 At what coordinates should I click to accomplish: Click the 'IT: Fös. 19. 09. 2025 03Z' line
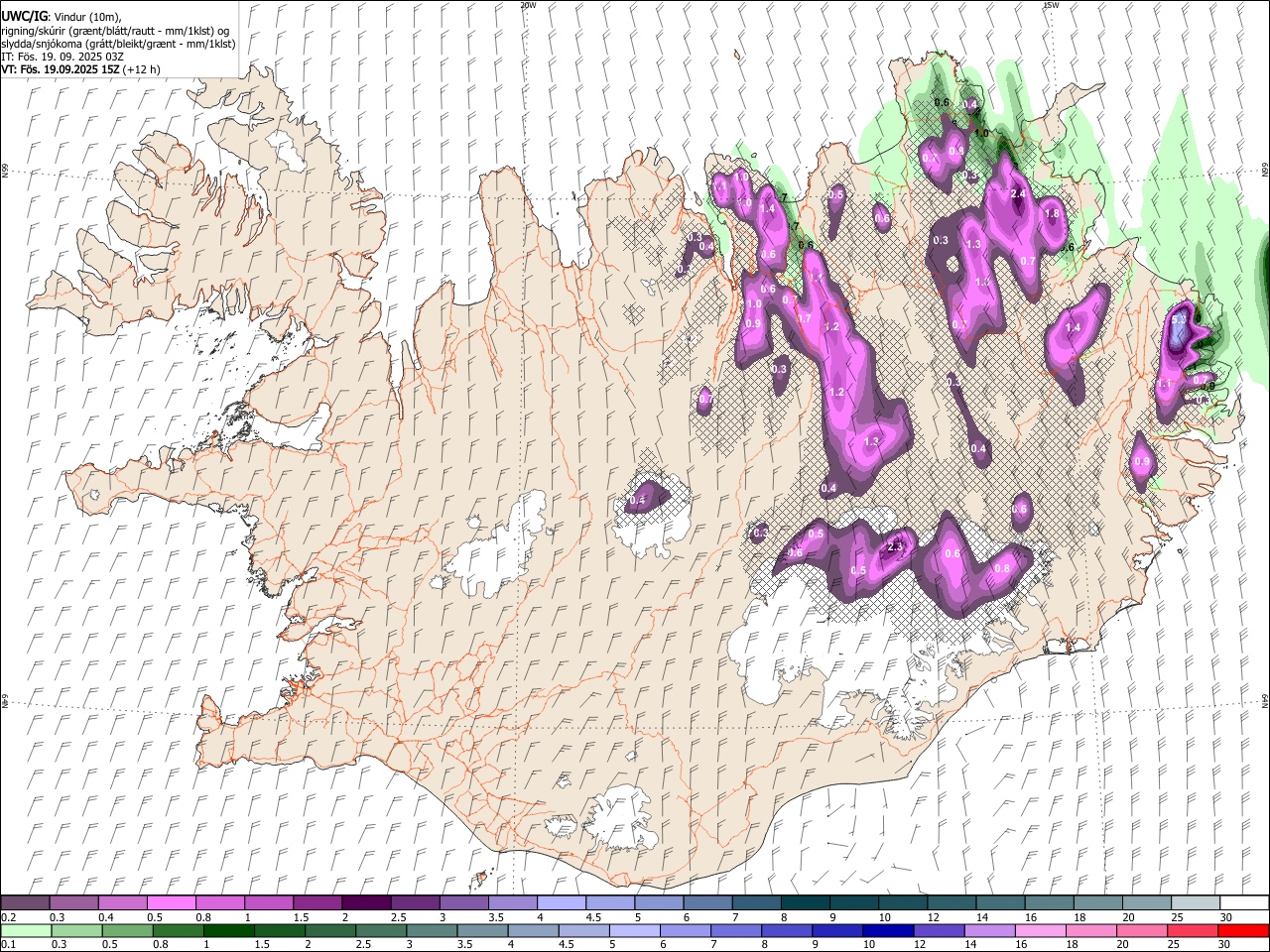coord(61,57)
